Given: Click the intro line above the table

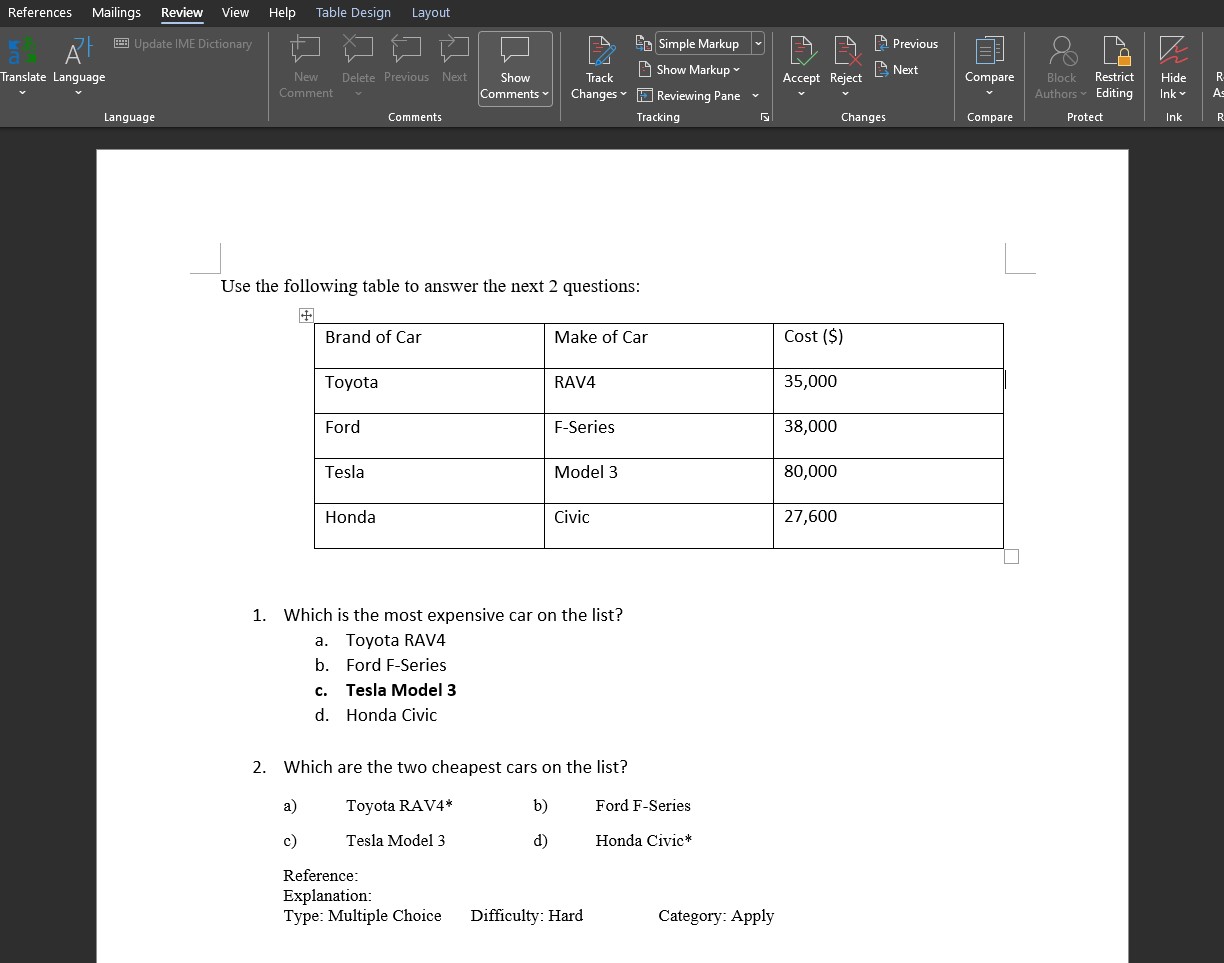Looking at the screenshot, I should pos(430,286).
